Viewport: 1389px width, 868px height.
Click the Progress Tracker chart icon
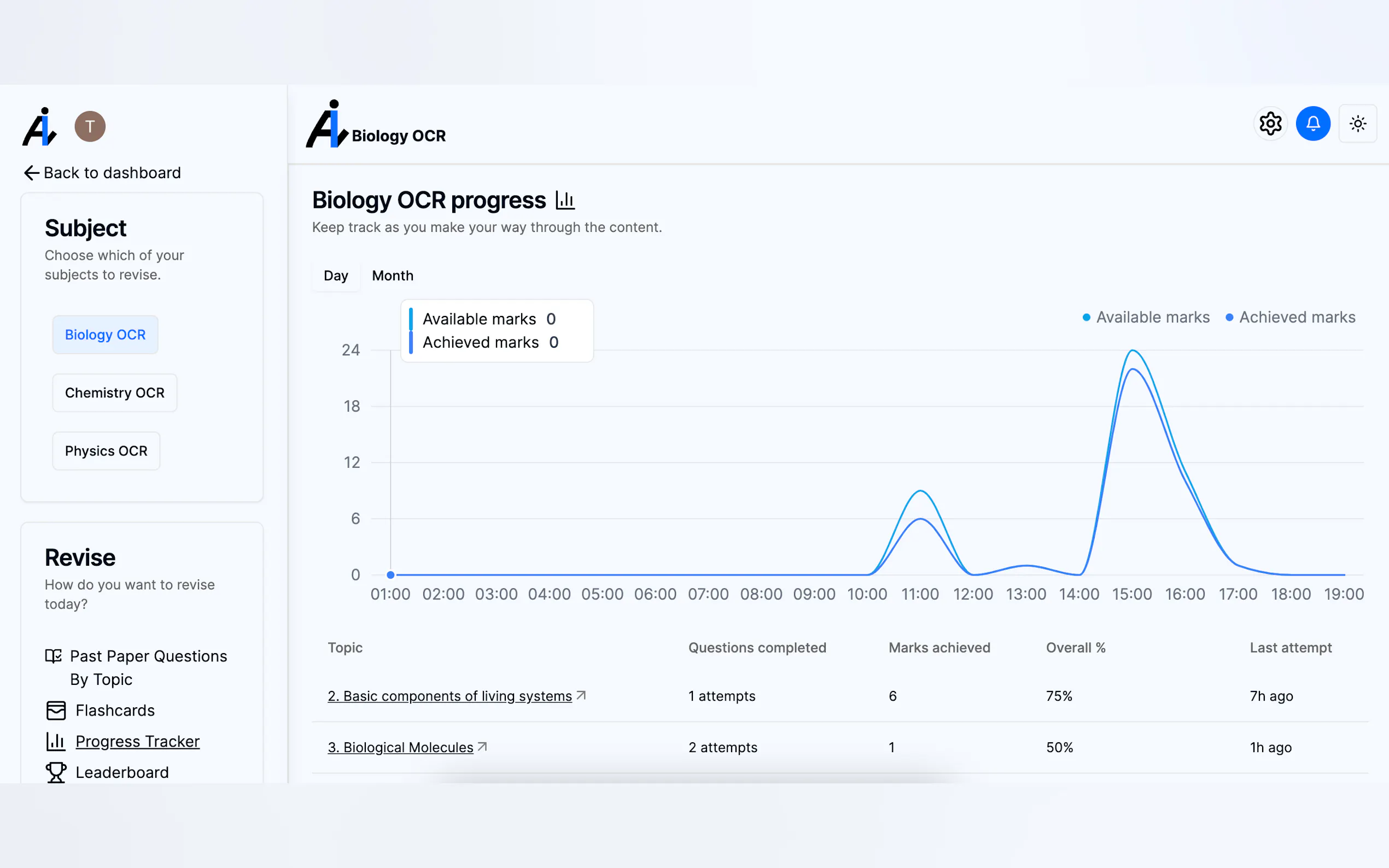click(56, 741)
